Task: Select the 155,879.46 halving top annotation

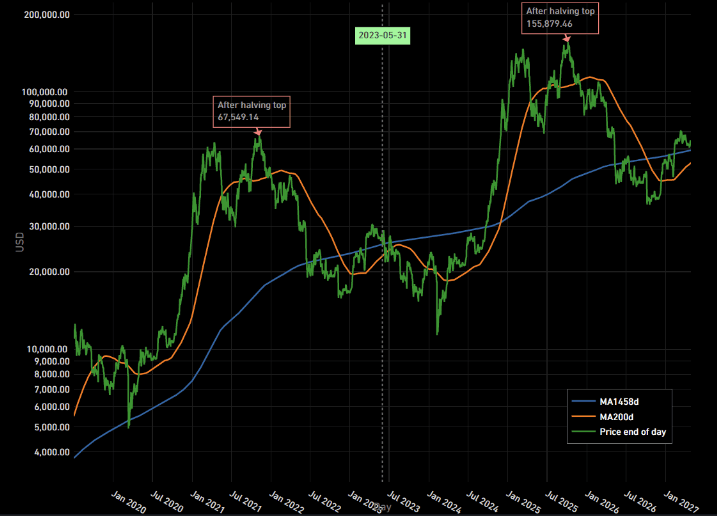Action: click(561, 18)
